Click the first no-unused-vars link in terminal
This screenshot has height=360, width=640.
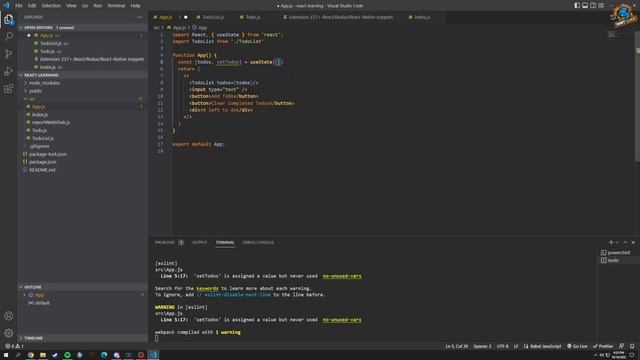(342, 276)
